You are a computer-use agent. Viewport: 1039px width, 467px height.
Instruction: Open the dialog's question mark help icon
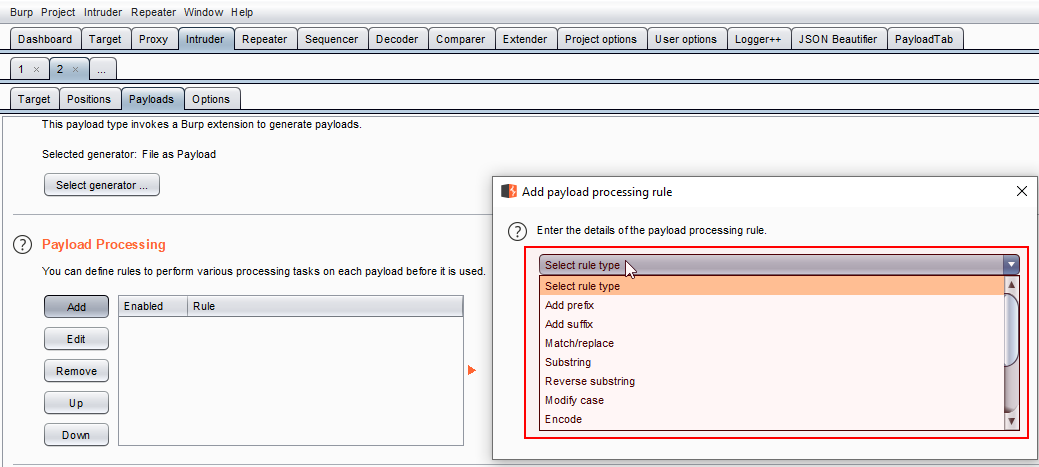click(x=517, y=231)
